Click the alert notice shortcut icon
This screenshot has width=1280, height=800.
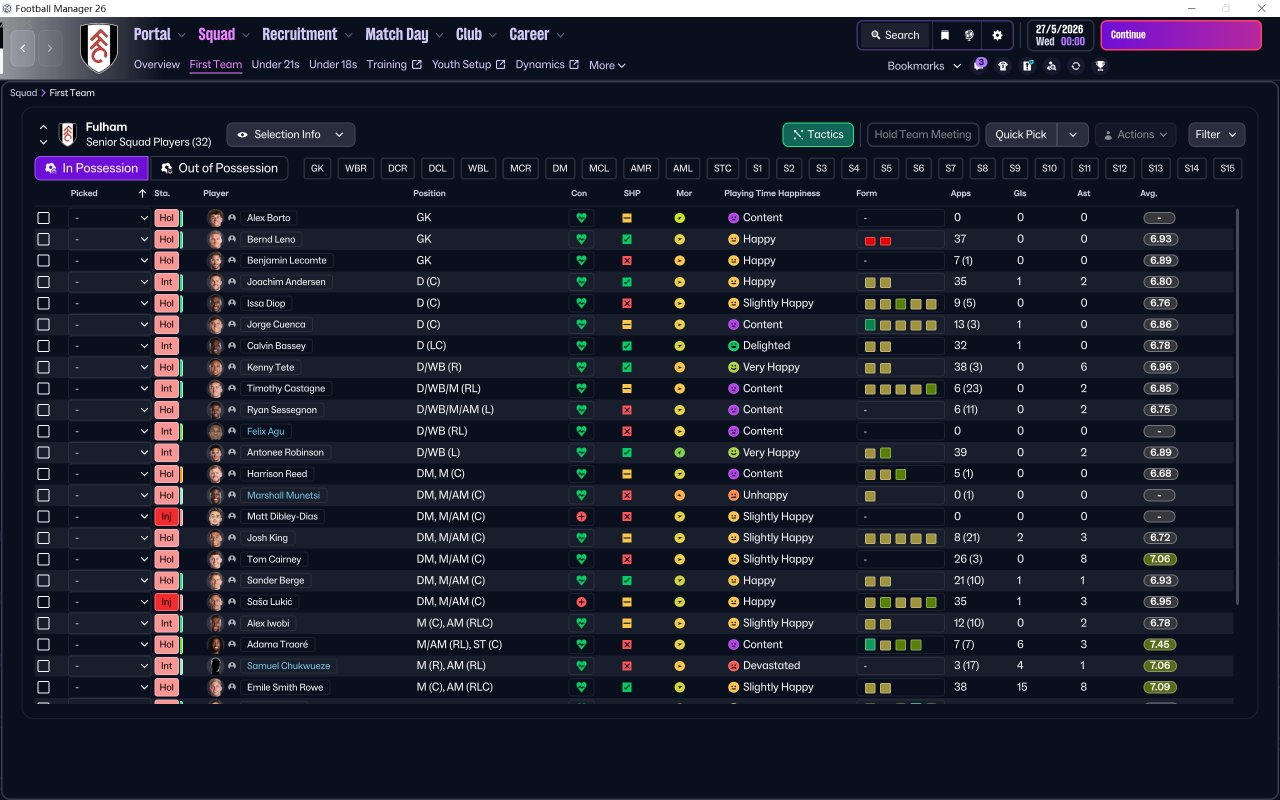pyautogui.click(x=1027, y=66)
